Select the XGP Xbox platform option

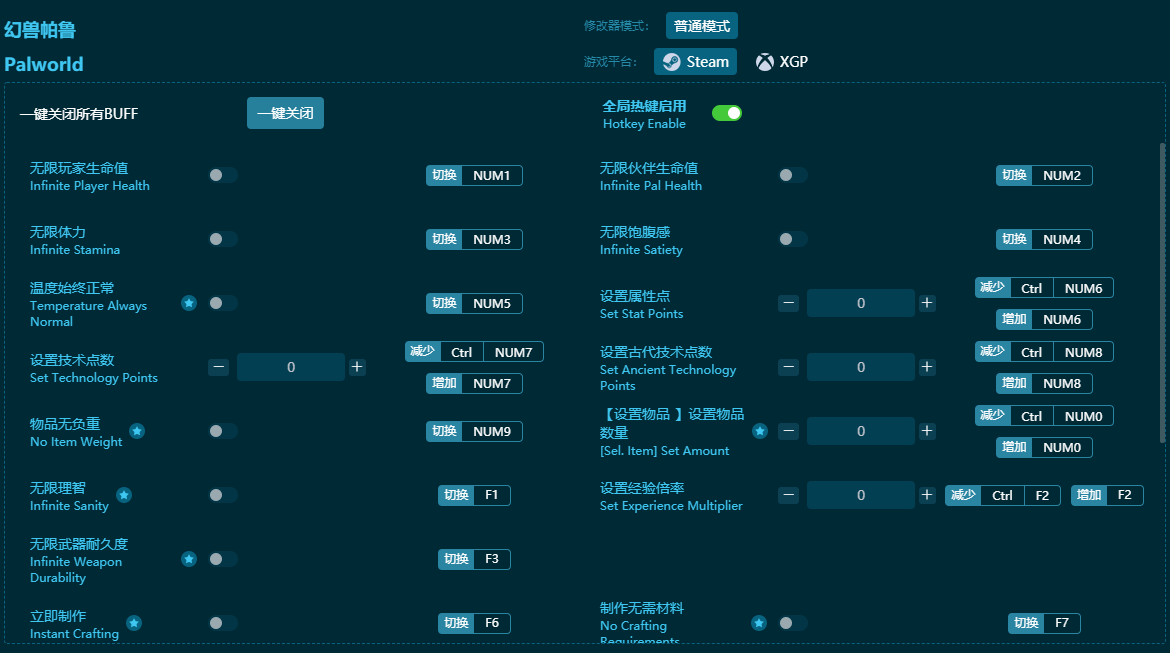click(781, 61)
